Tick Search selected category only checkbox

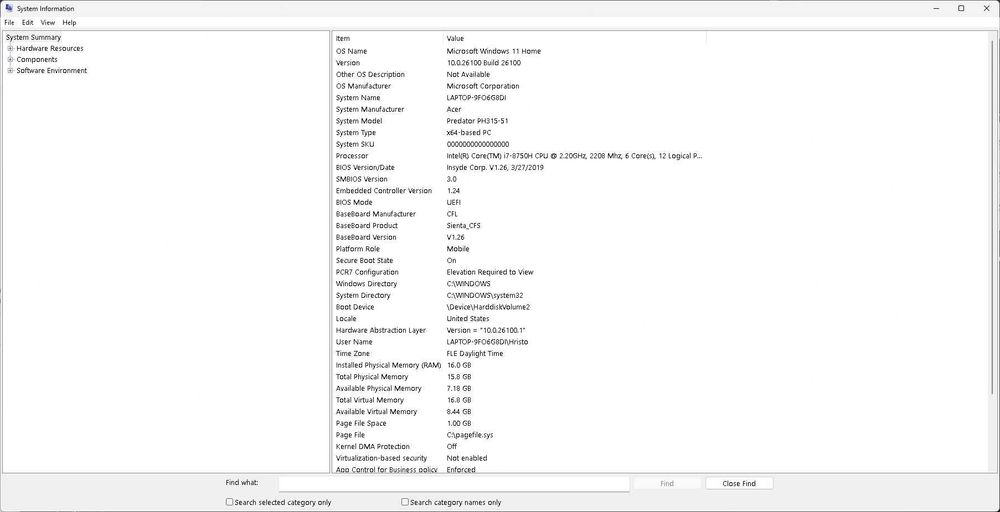pos(230,502)
